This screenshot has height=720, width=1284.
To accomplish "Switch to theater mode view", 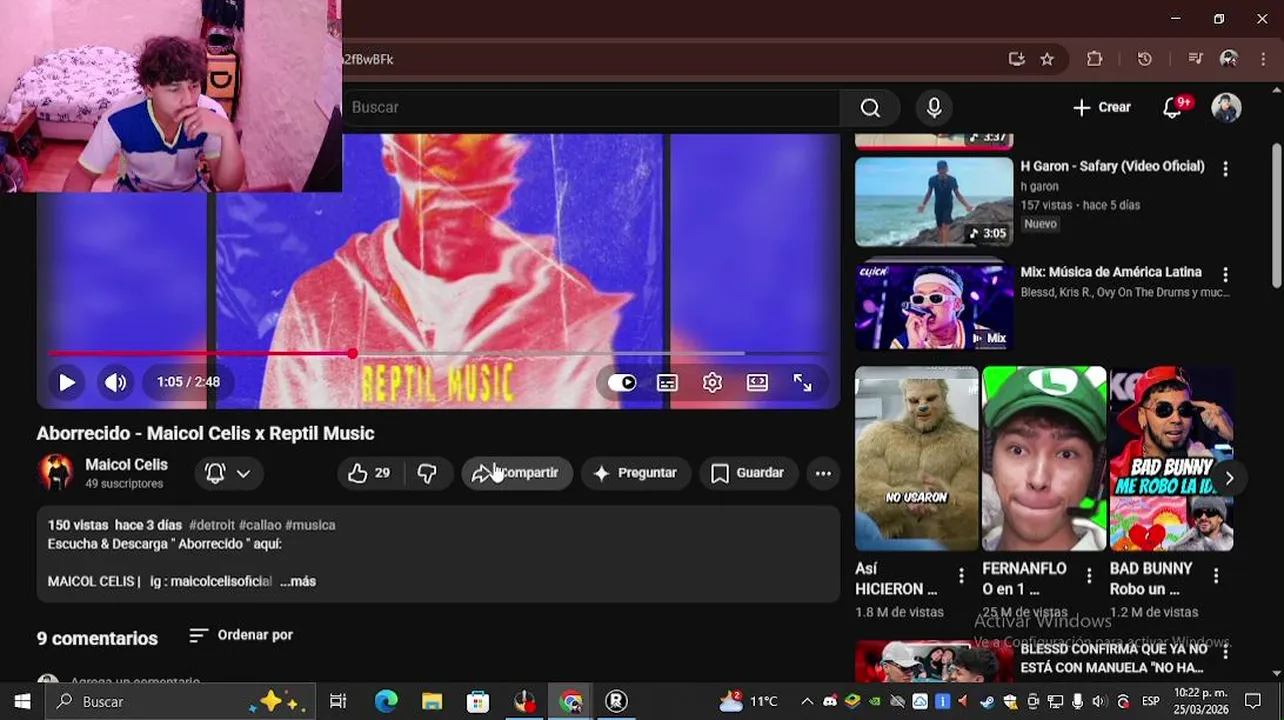I will tap(757, 382).
